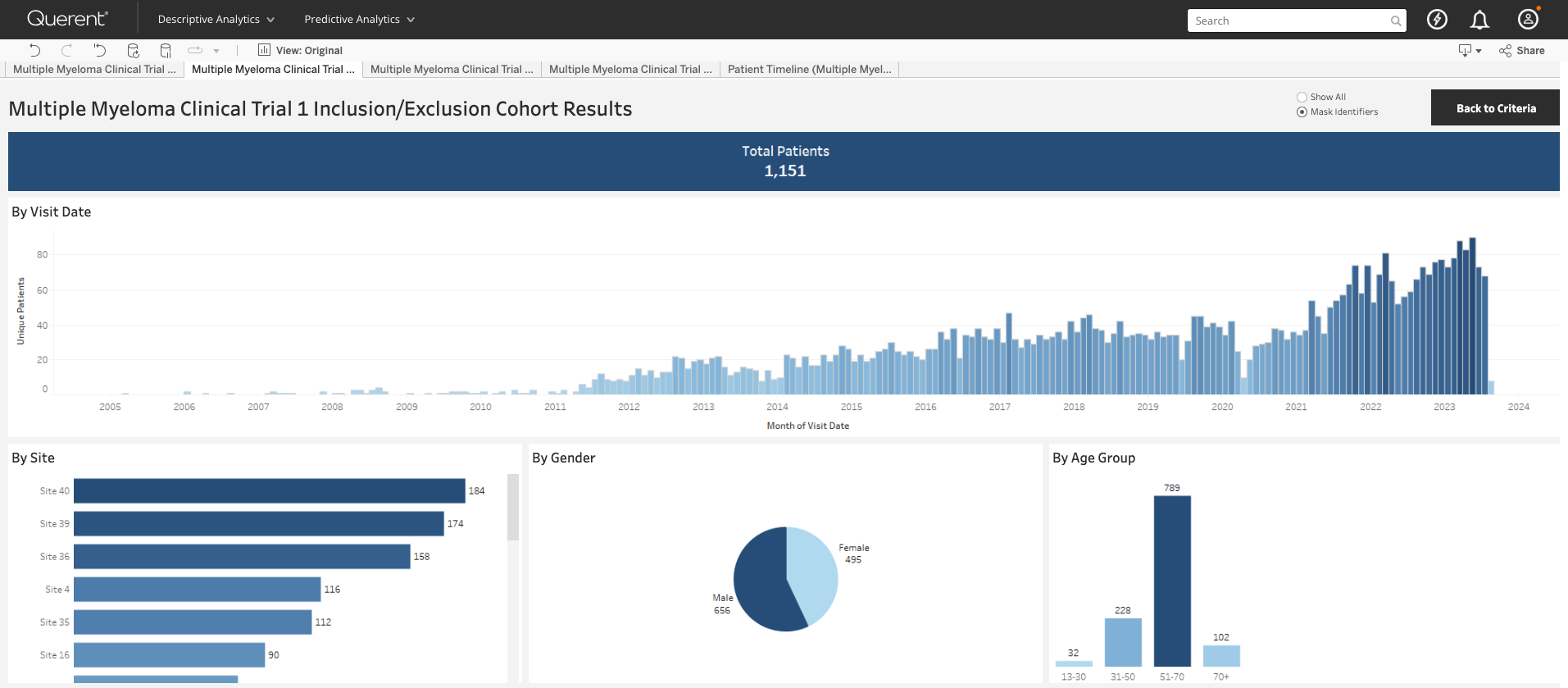Click the search magnifier icon
Viewport: 1568px width, 688px height.
(x=1396, y=21)
